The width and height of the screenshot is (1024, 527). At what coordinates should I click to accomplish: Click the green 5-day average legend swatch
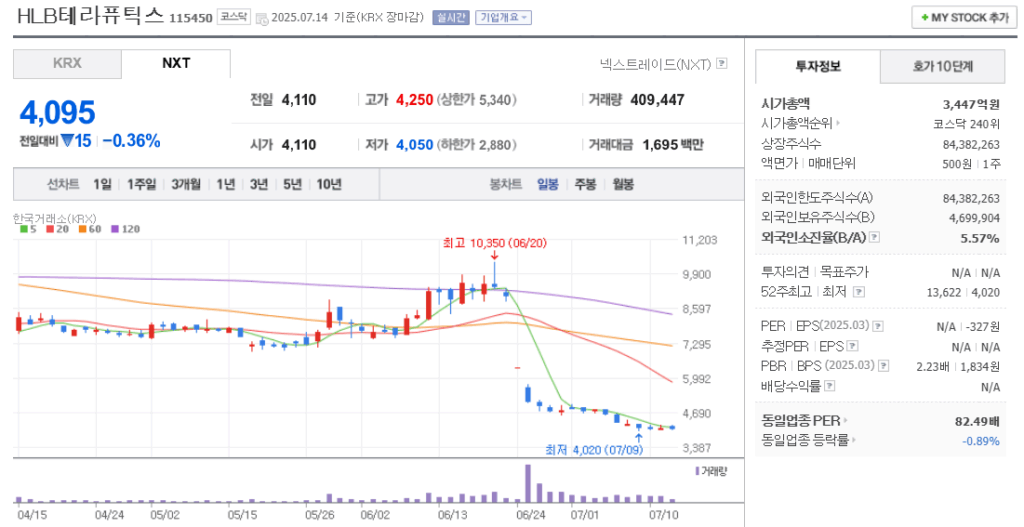[x=24, y=229]
